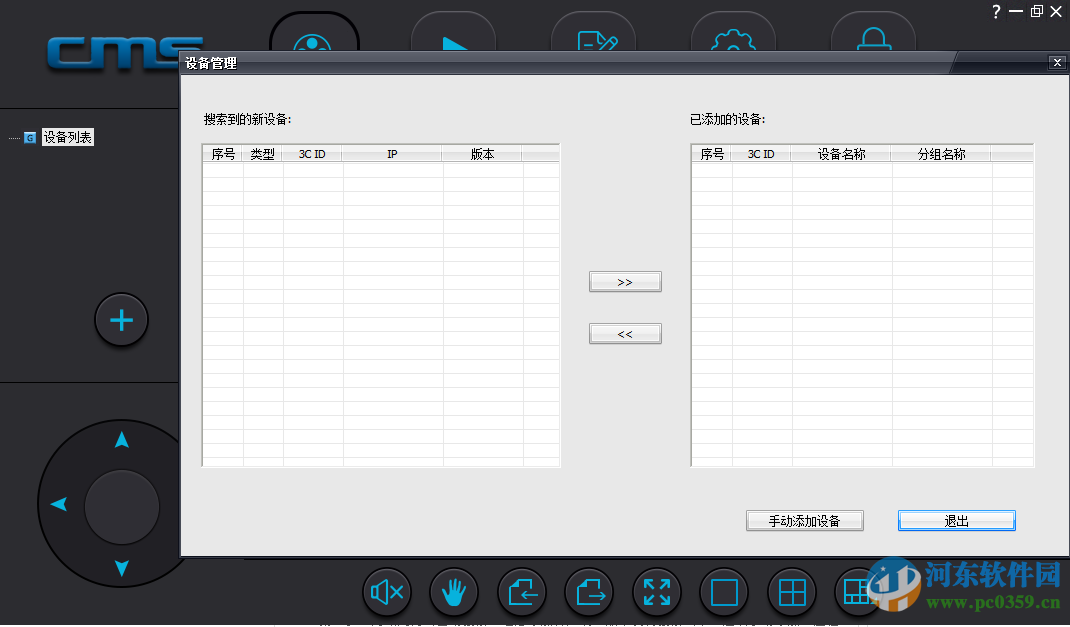Switch to four-way split screen icon
The width and height of the screenshot is (1070, 627).
click(791, 592)
